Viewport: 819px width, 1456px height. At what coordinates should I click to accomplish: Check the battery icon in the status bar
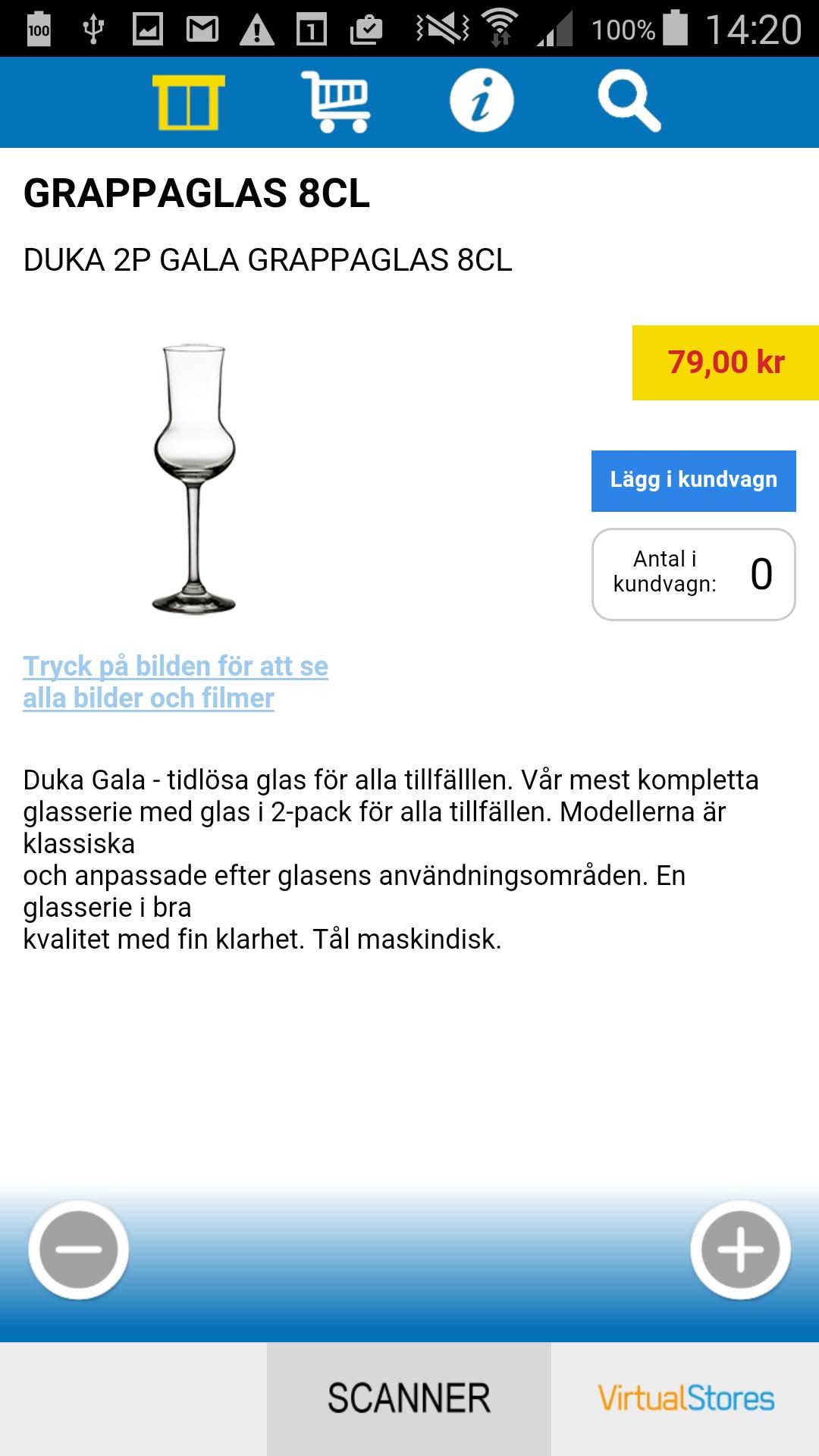[675, 25]
